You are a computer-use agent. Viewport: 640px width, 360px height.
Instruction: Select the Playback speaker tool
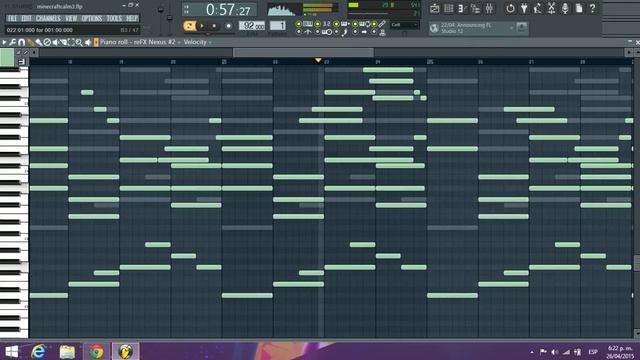click(x=87, y=42)
